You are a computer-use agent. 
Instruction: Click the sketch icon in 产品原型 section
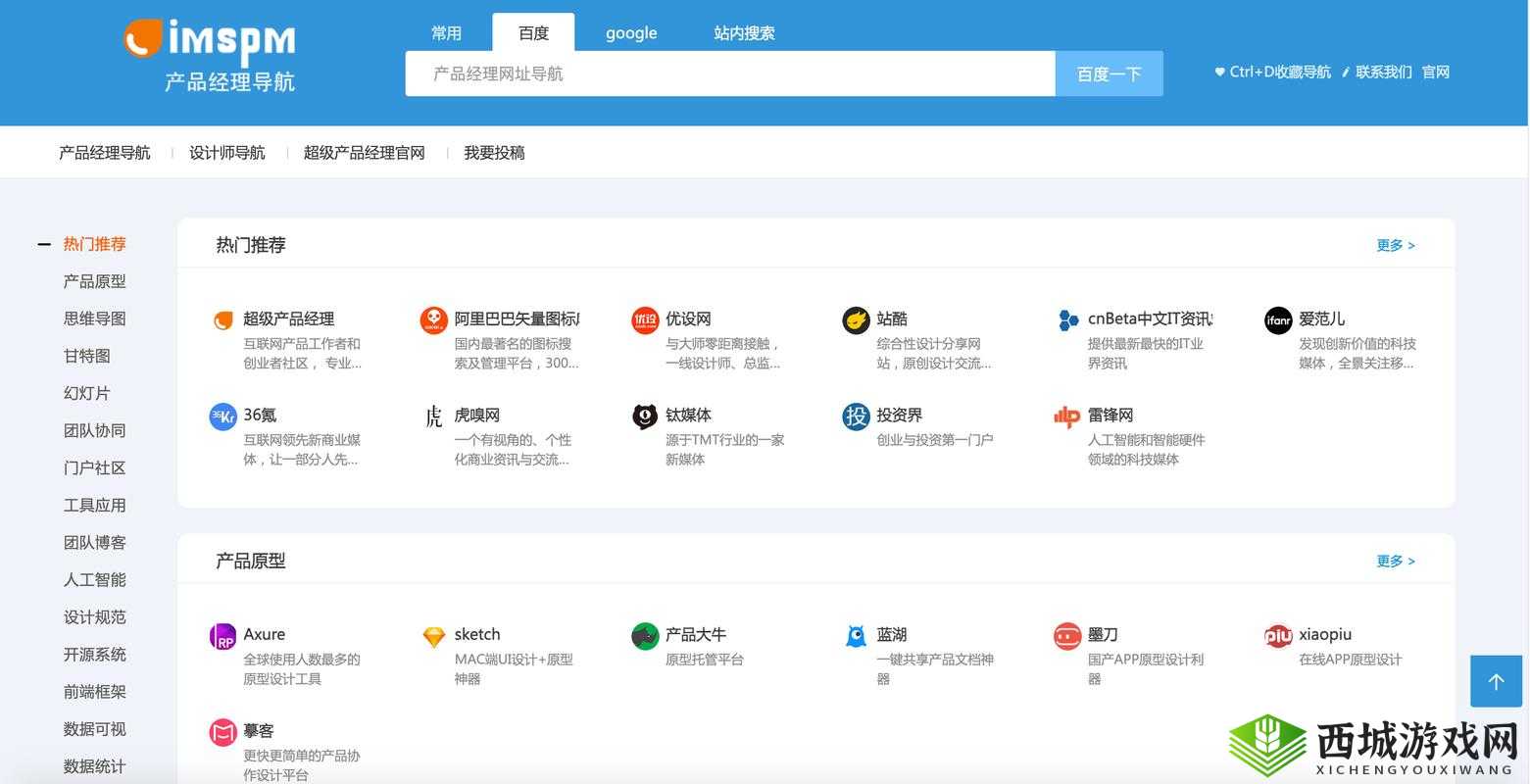pos(433,636)
